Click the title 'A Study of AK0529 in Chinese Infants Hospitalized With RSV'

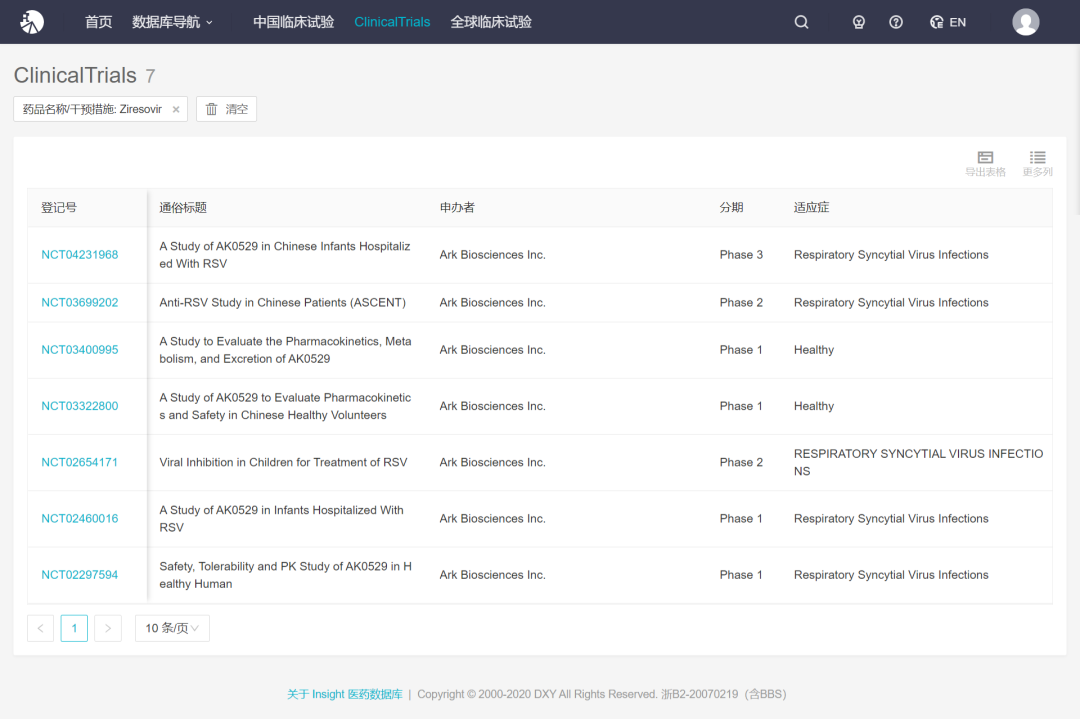coord(284,255)
